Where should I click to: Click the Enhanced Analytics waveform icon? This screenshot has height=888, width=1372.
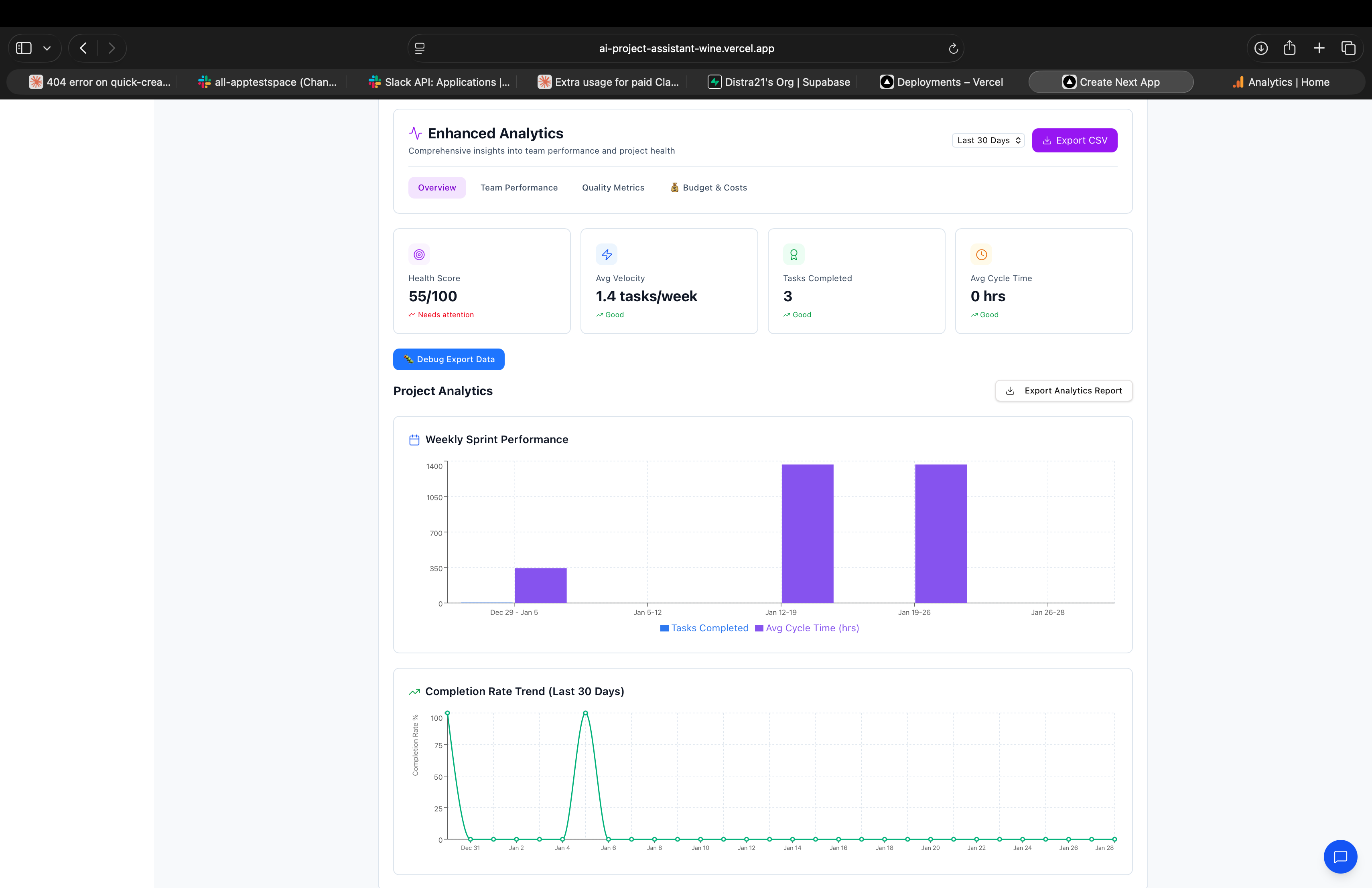tap(416, 132)
